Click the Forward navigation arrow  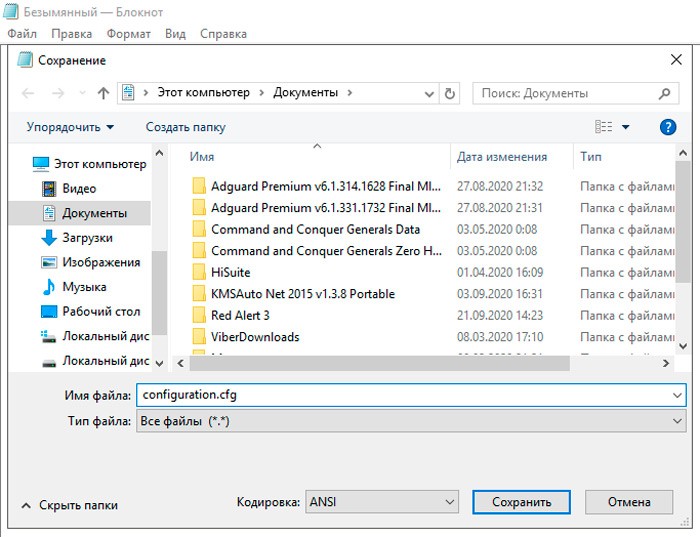click(x=58, y=93)
